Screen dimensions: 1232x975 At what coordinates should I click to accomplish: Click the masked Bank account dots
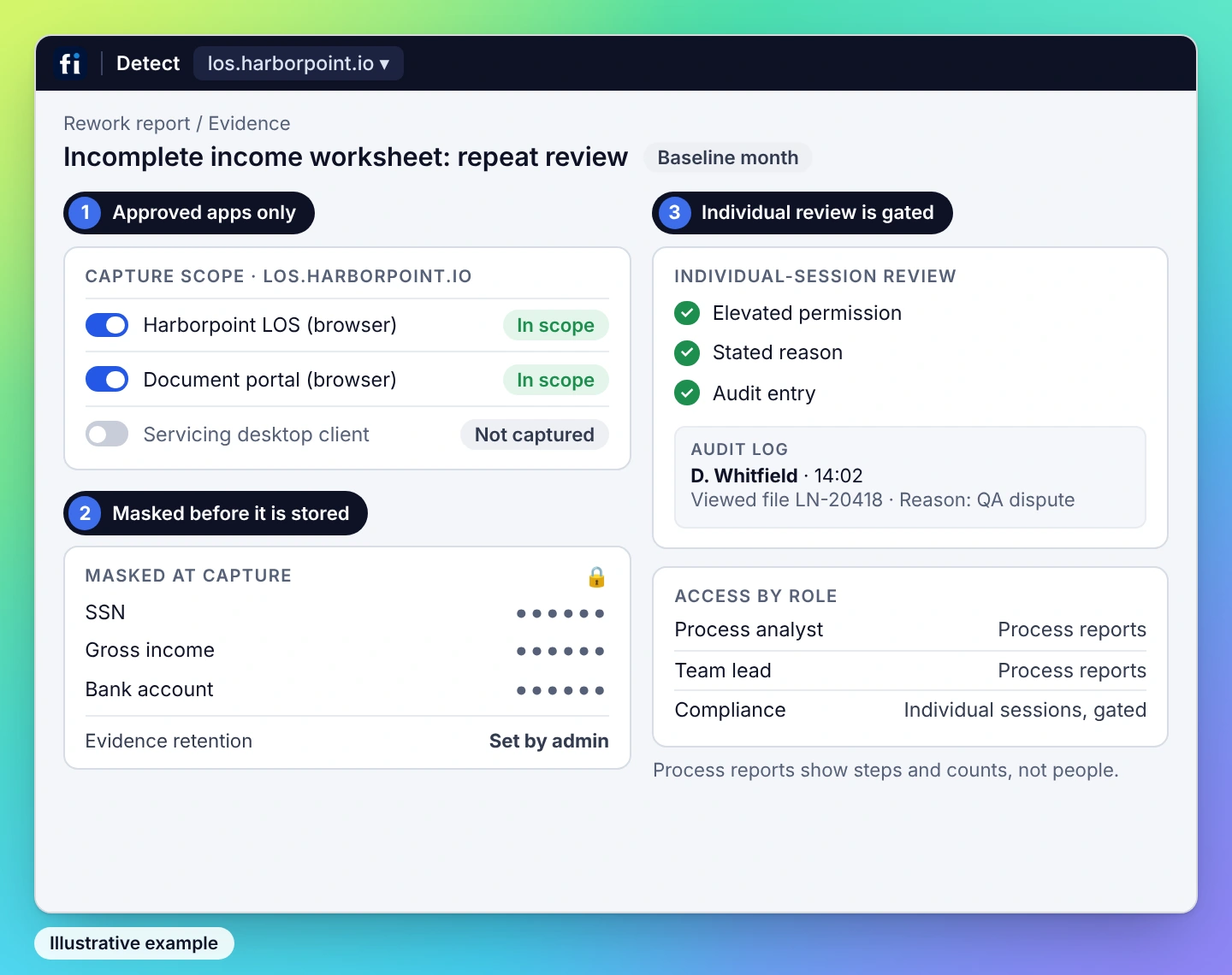(x=560, y=690)
